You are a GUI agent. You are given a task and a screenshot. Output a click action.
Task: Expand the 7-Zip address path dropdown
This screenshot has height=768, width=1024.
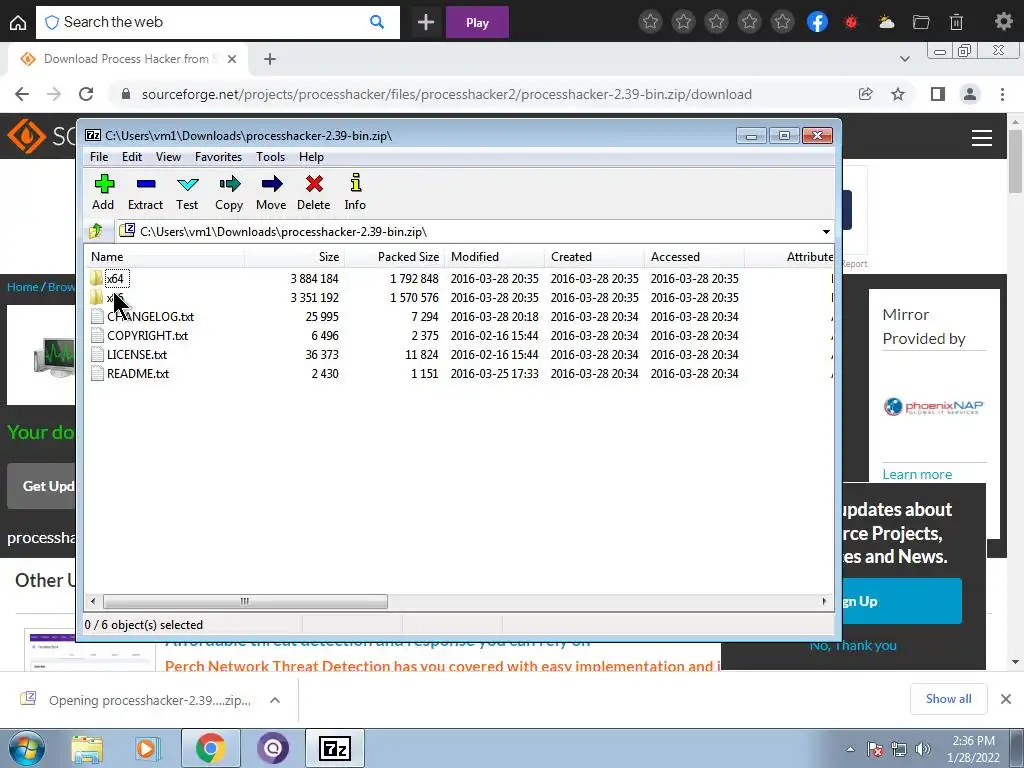[x=826, y=232]
